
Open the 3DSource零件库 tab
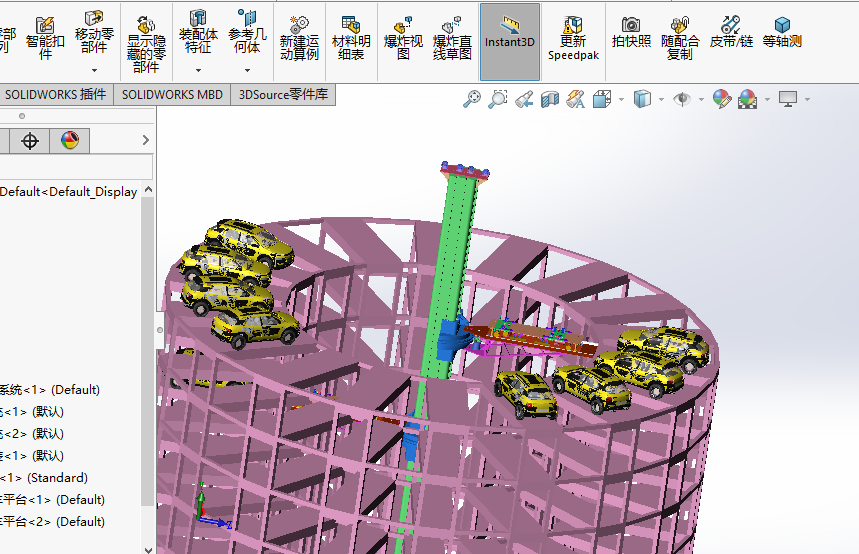pos(283,94)
